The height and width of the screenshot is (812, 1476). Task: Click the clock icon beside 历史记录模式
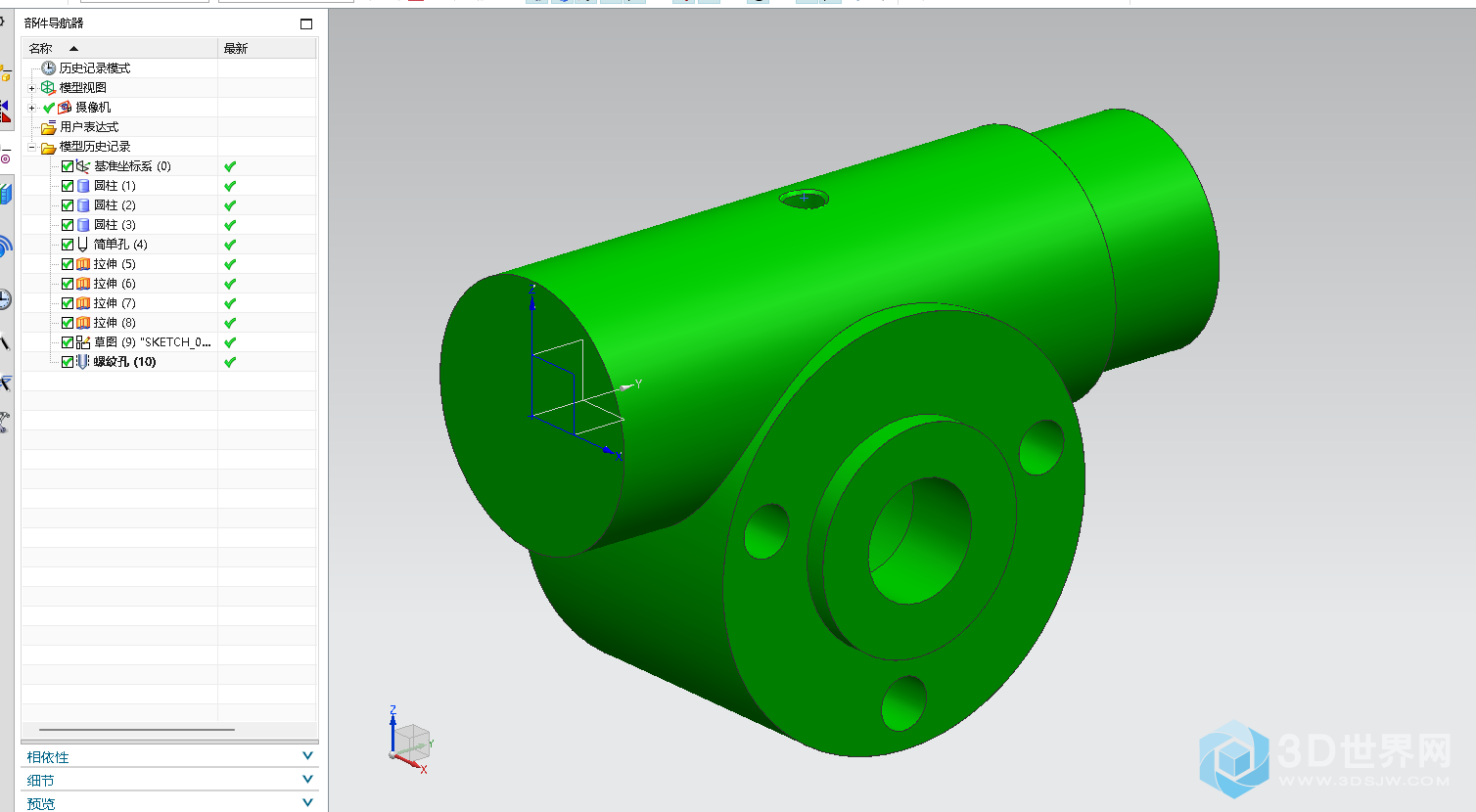[x=48, y=68]
